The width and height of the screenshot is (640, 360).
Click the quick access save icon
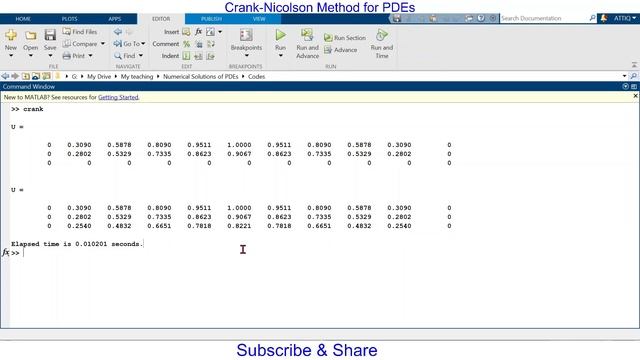pos(397,18)
